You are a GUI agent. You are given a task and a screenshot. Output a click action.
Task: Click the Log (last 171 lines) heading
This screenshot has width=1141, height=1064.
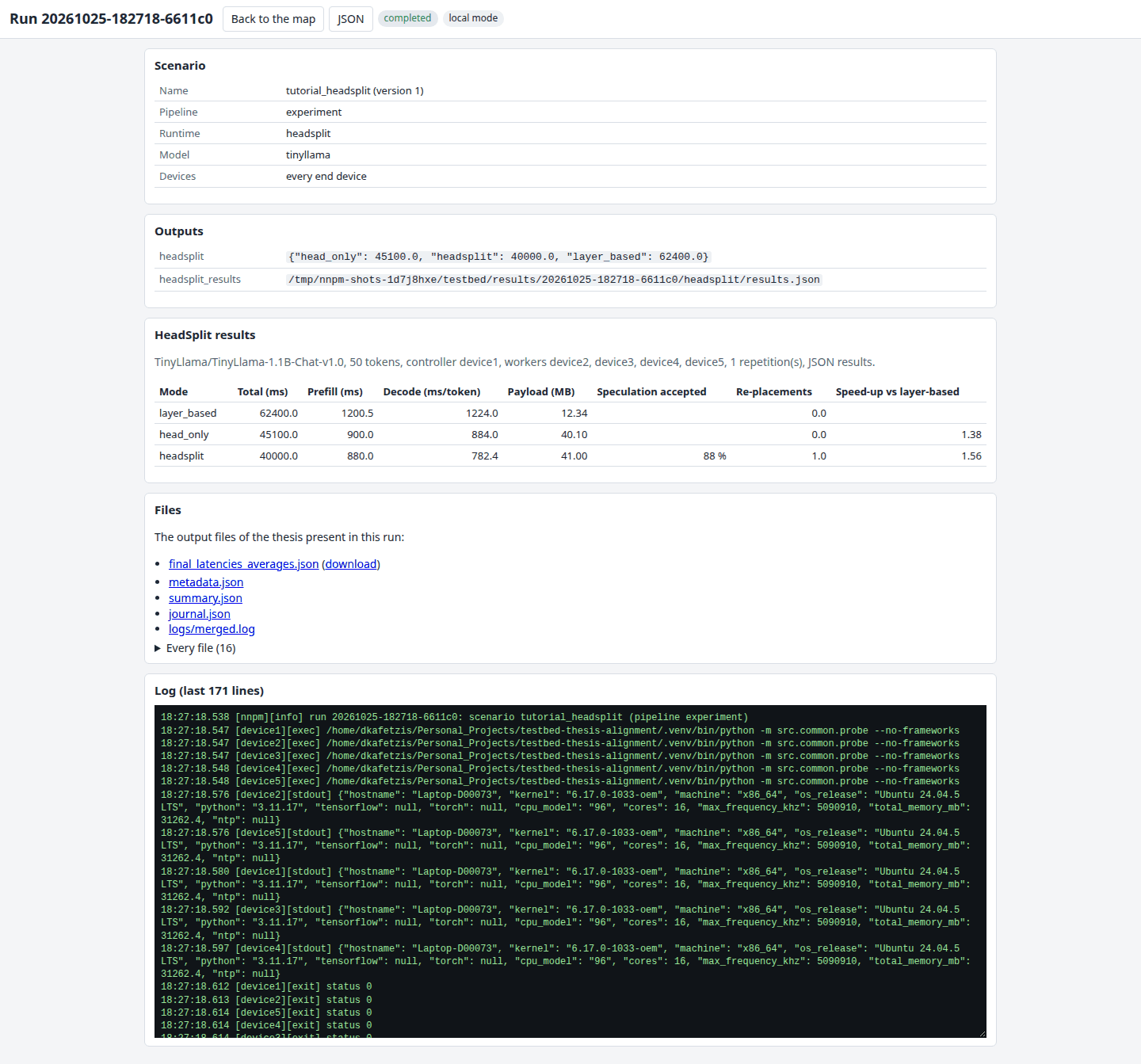pyautogui.click(x=209, y=691)
